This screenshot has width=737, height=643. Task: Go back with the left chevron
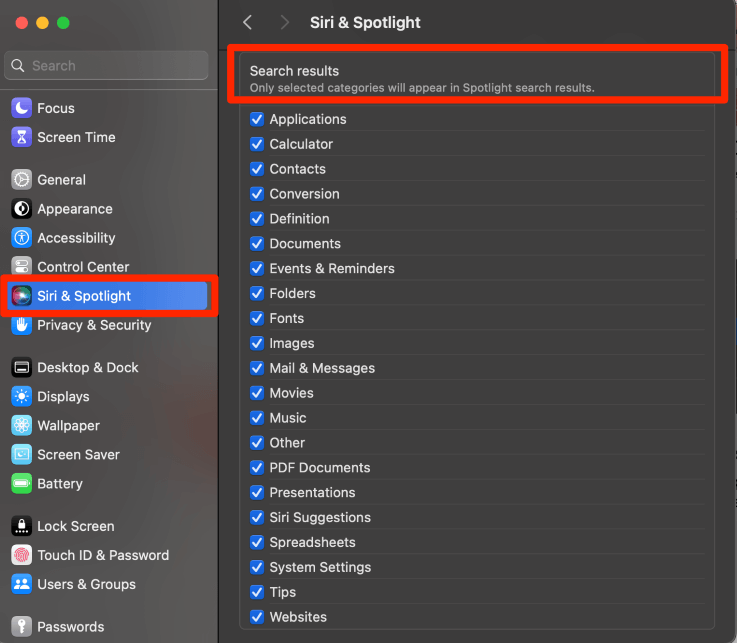coord(248,22)
